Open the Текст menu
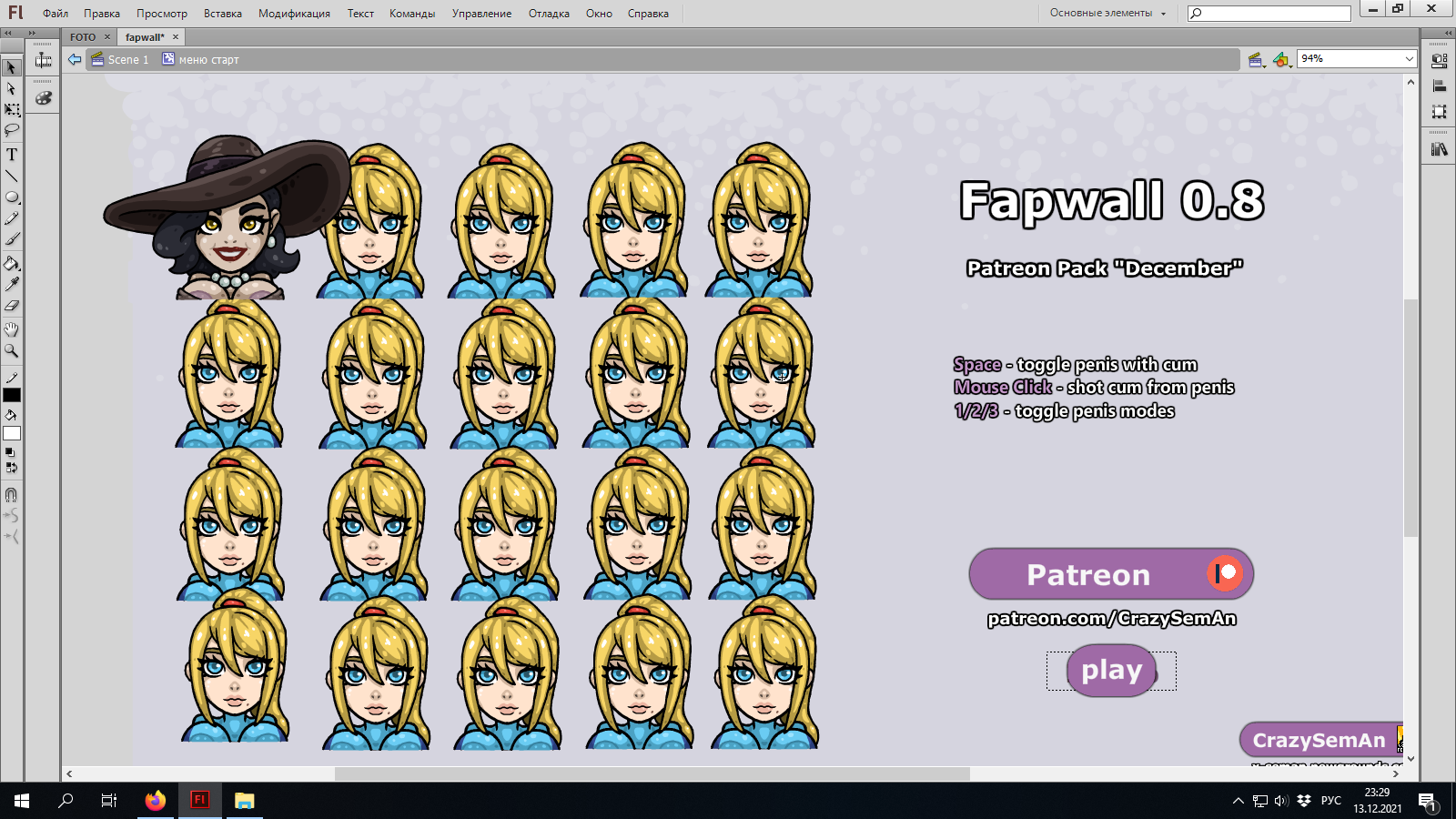1456x819 pixels. [x=360, y=14]
